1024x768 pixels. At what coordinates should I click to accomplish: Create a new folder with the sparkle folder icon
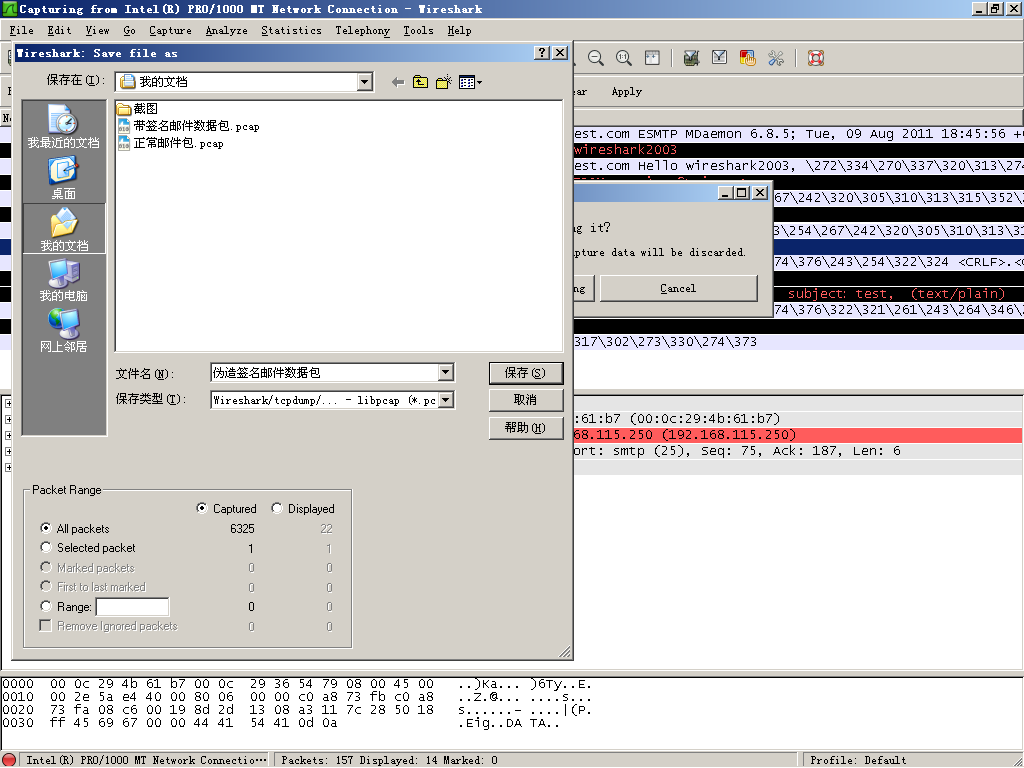tap(444, 82)
